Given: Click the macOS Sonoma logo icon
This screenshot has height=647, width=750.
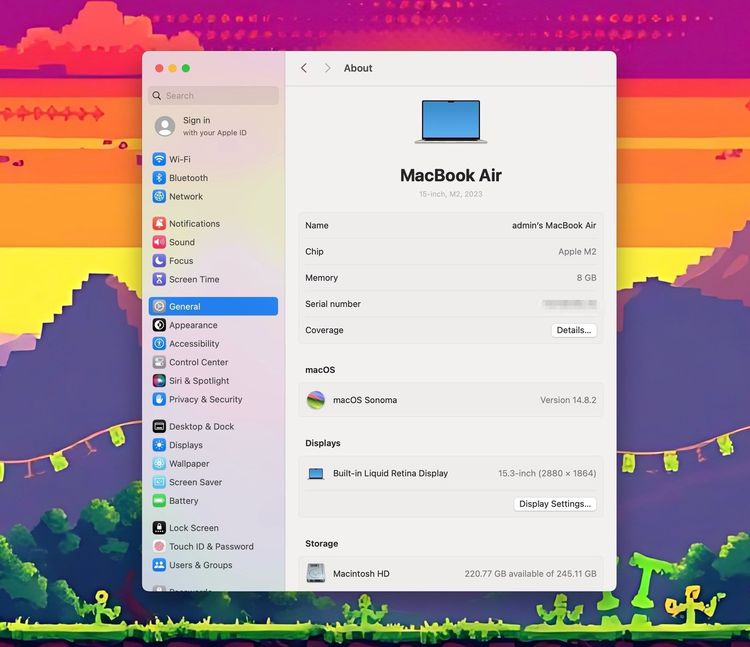Looking at the screenshot, I should [x=316, y=400].
